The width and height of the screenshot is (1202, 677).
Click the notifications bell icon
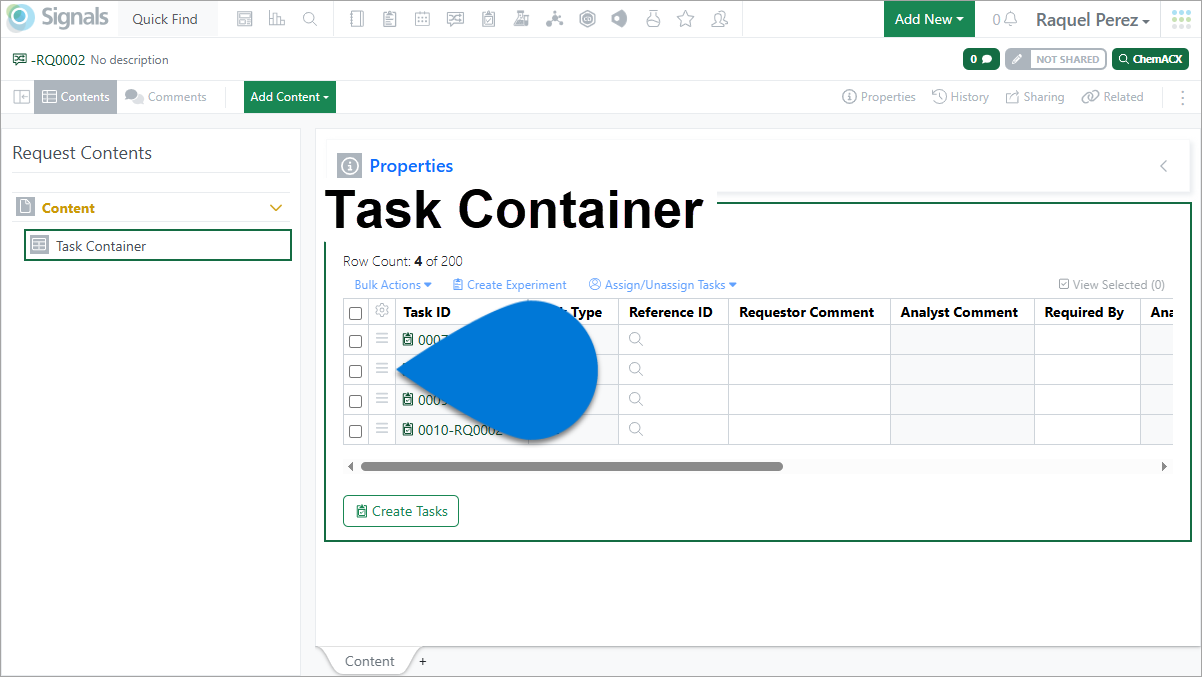(x=1011, y=19)
